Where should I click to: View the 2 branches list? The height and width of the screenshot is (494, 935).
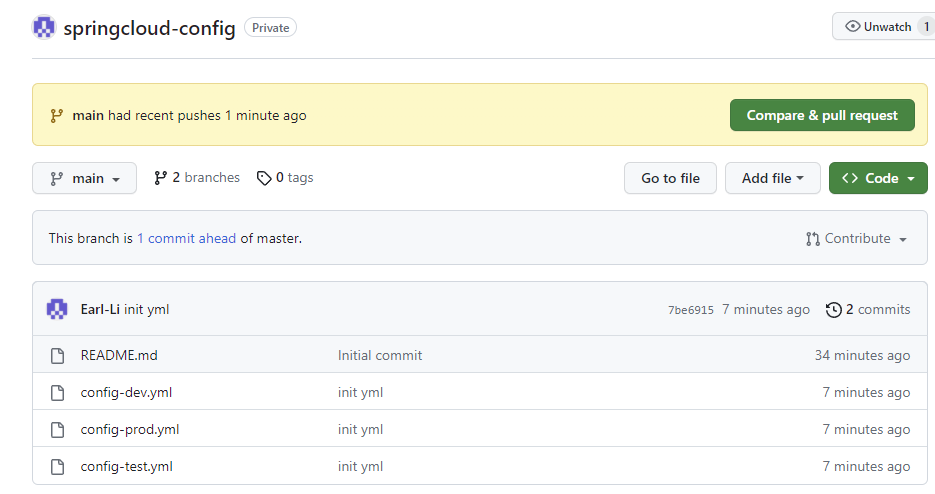197,178
